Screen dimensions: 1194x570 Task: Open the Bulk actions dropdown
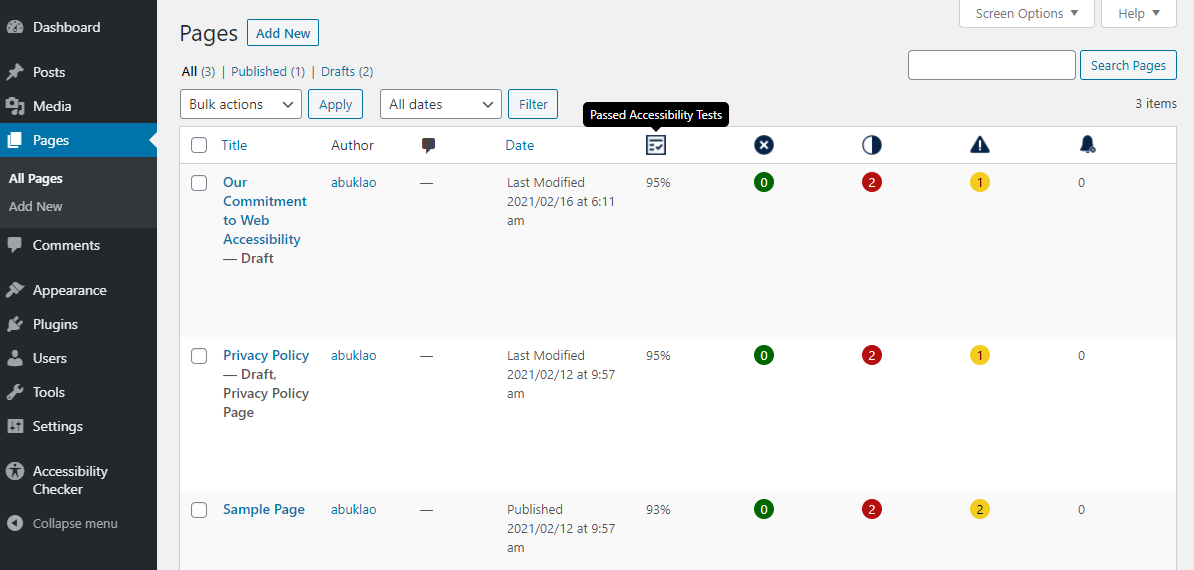coord(241,104)
